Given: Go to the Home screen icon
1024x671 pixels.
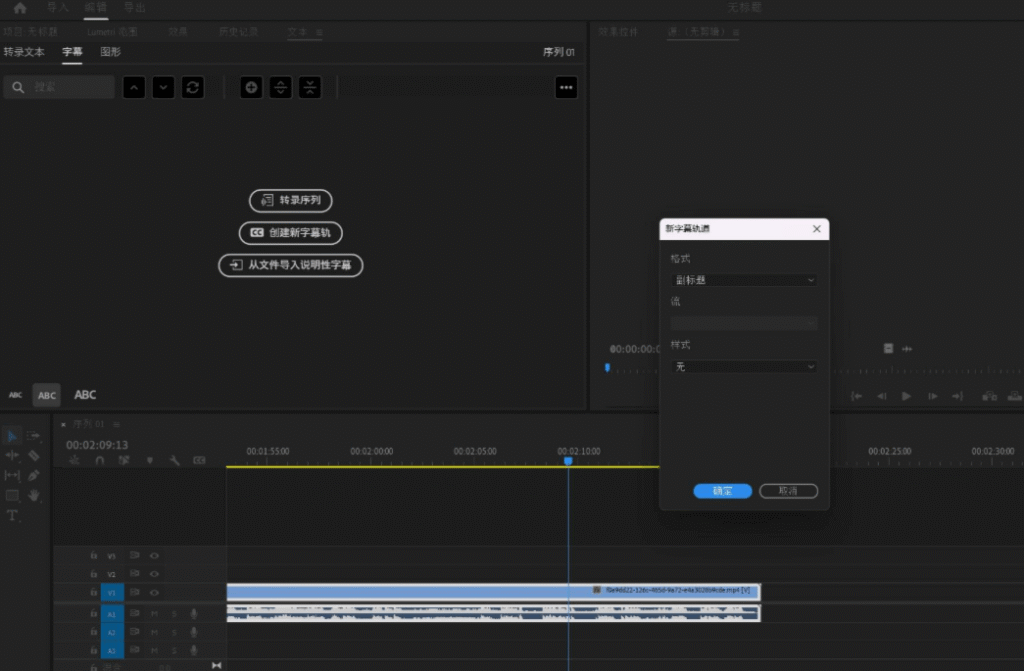Looking at the screenshot, I should point(20,8).
